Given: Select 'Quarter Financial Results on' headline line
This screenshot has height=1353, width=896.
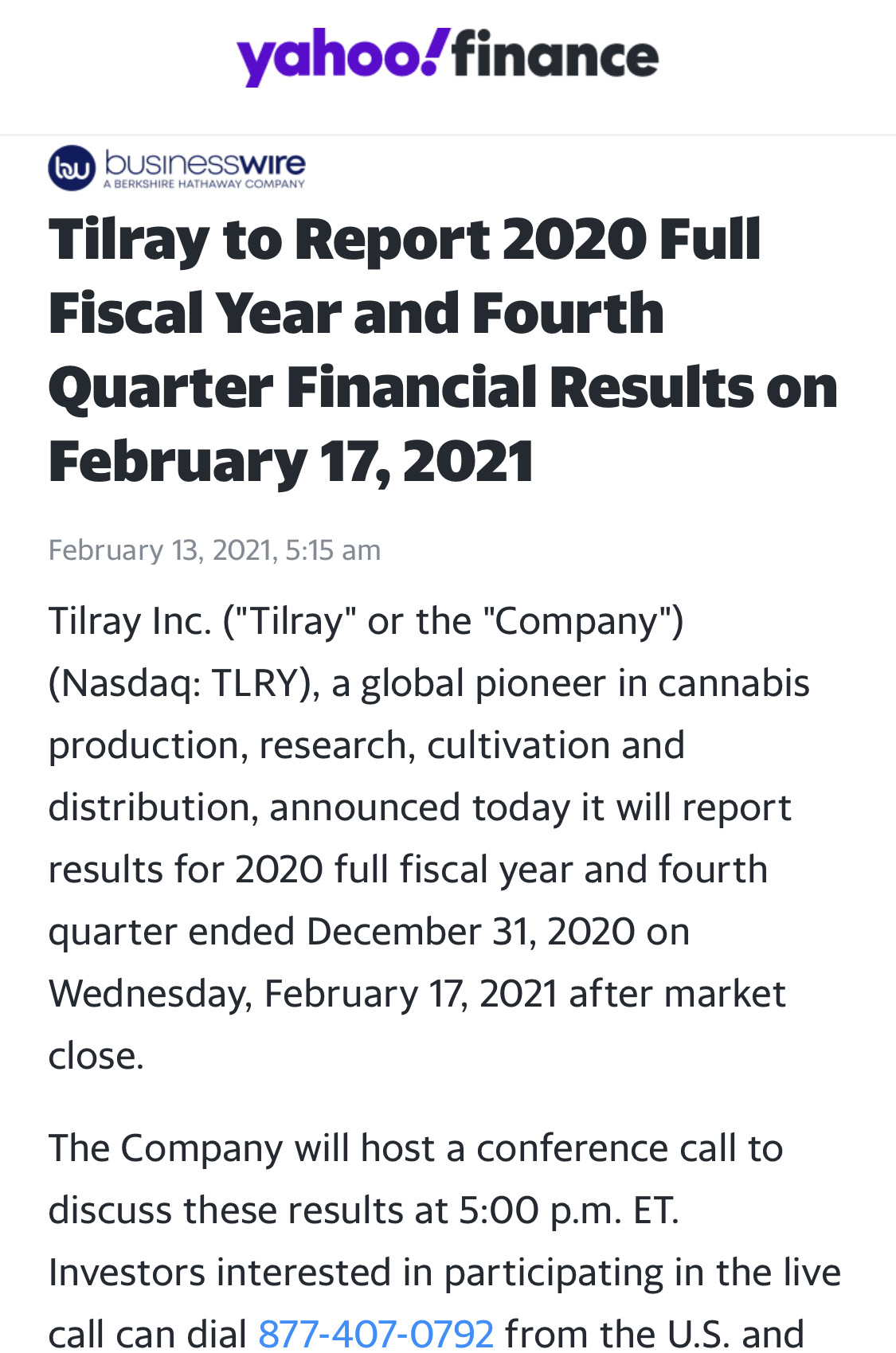Looking at the screenshot, I should (x=443, y=388).
